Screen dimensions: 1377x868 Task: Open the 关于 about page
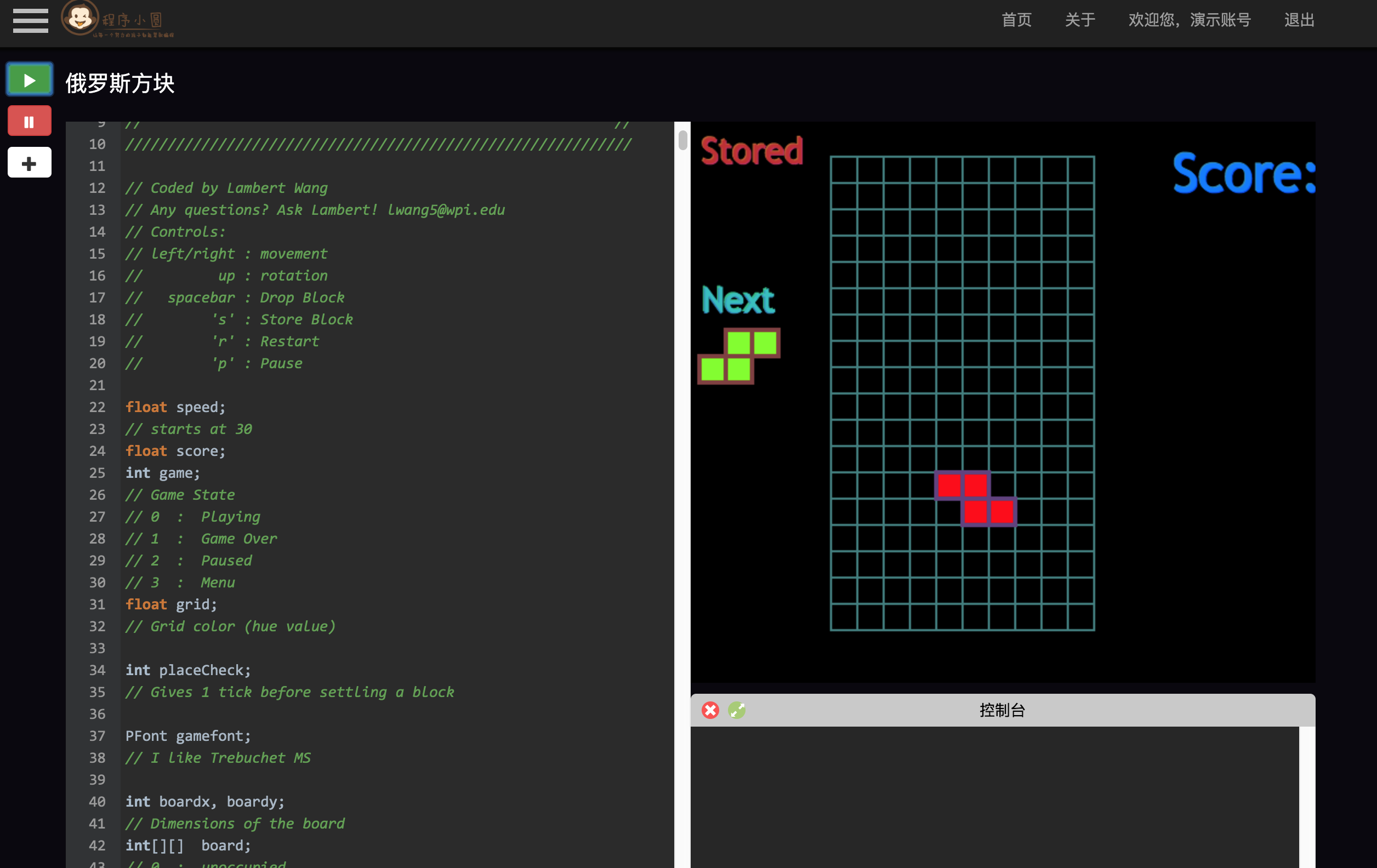tap(1080, 20)
